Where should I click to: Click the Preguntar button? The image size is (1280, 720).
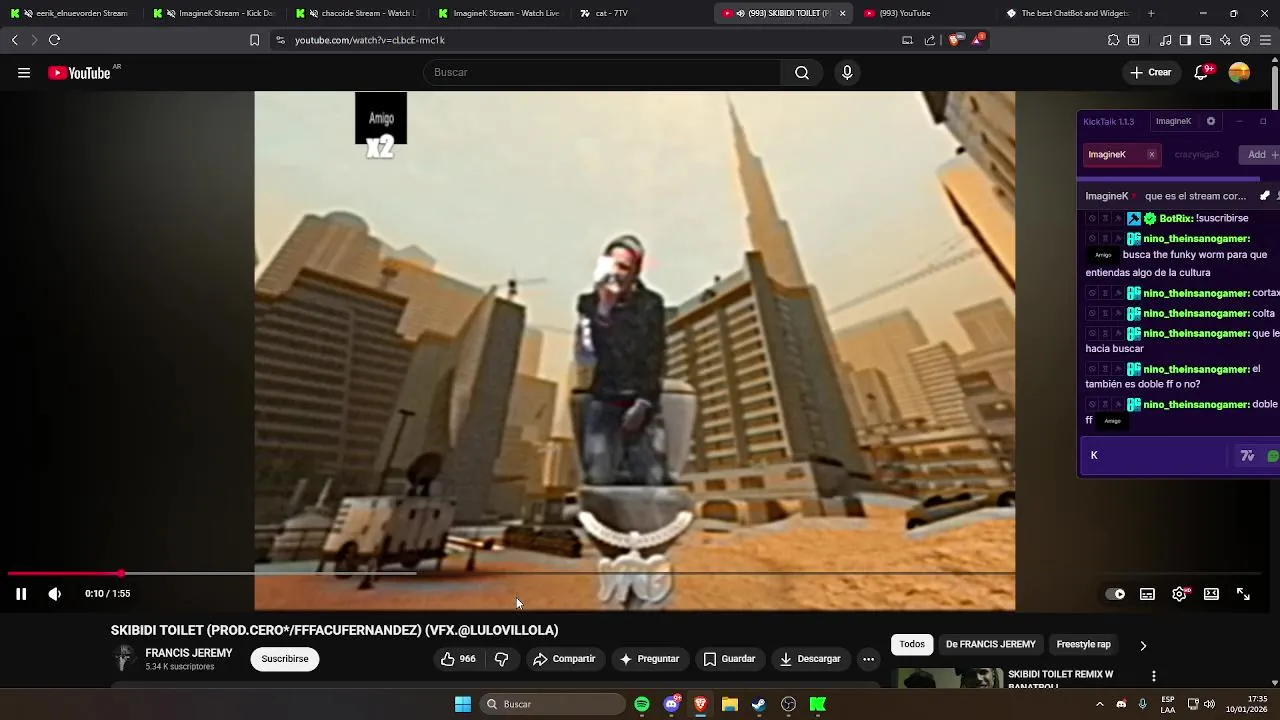tap(649, 659)
